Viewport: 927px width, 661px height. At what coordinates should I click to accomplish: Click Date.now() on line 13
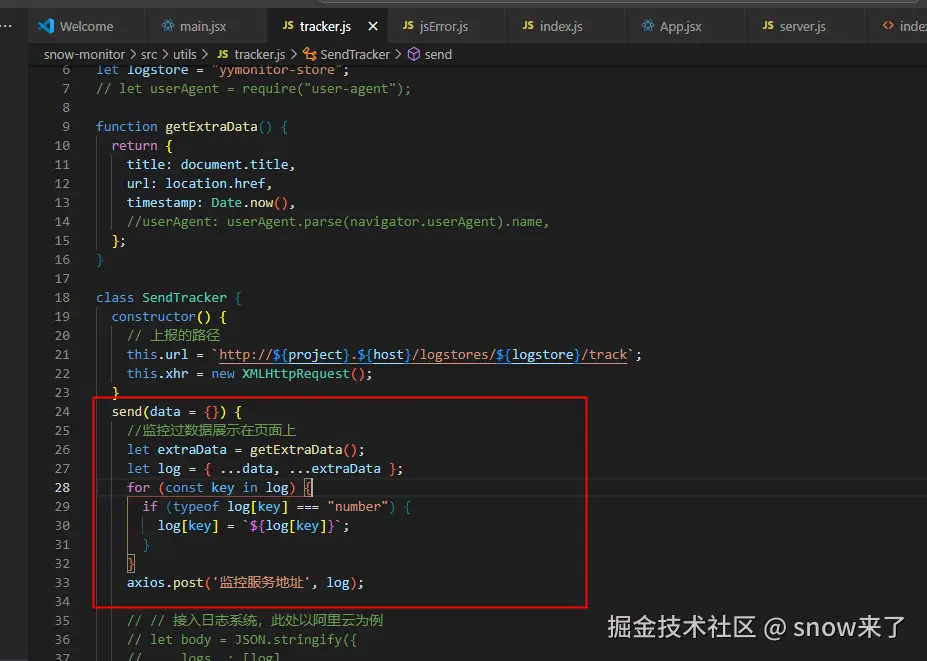point(250,202)
